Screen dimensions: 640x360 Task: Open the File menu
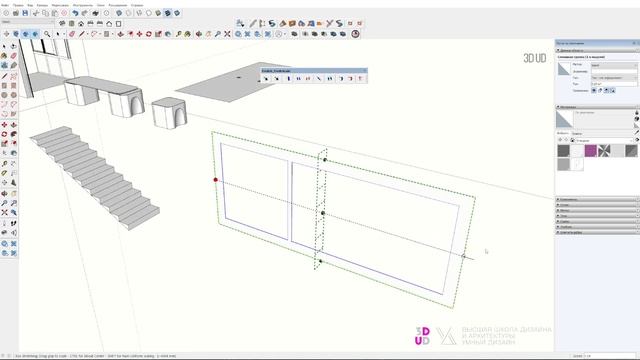tap(5, 5)
